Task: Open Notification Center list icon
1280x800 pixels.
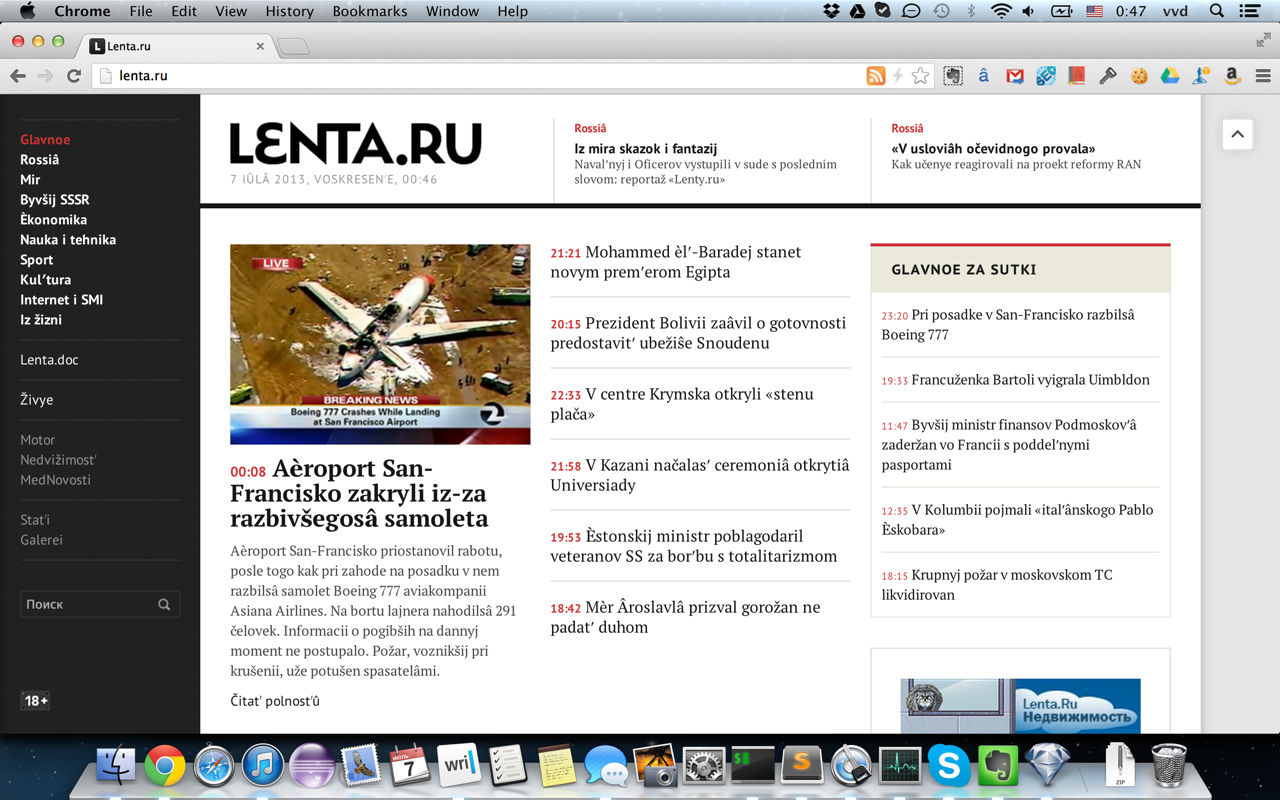Action: coord(1250,11)
